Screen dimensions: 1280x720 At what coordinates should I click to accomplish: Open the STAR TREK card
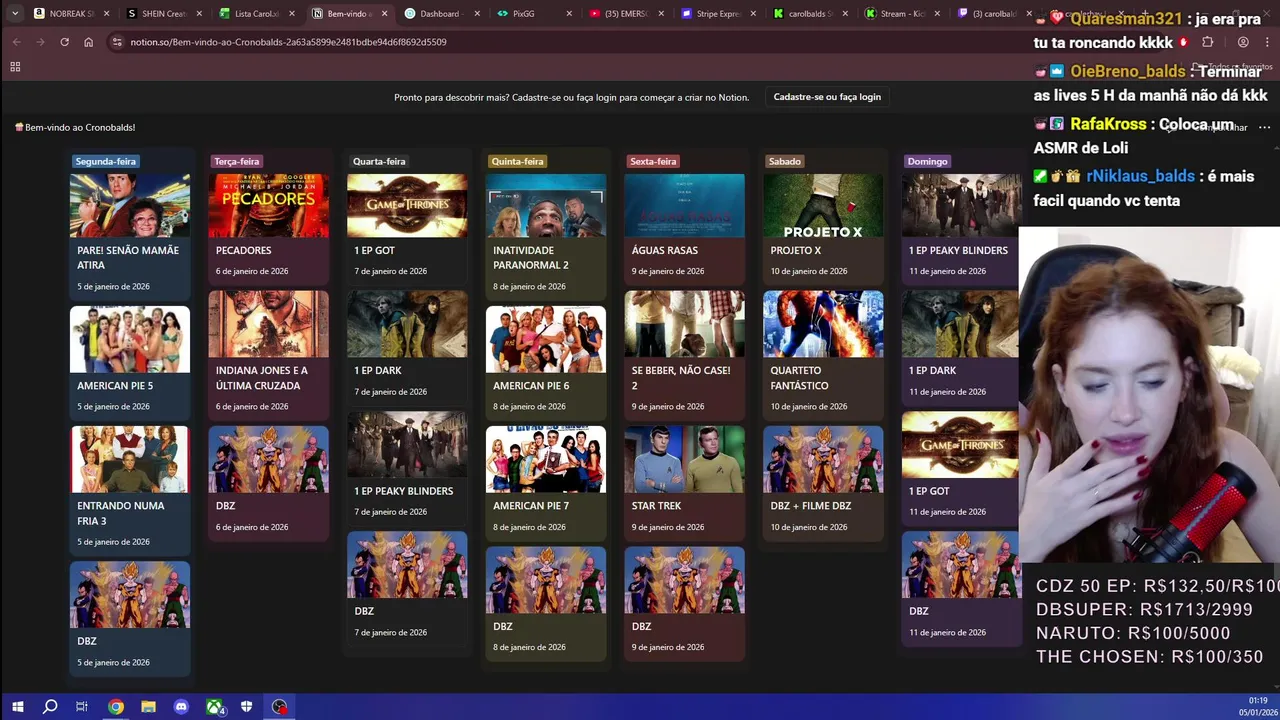(684, 482)
